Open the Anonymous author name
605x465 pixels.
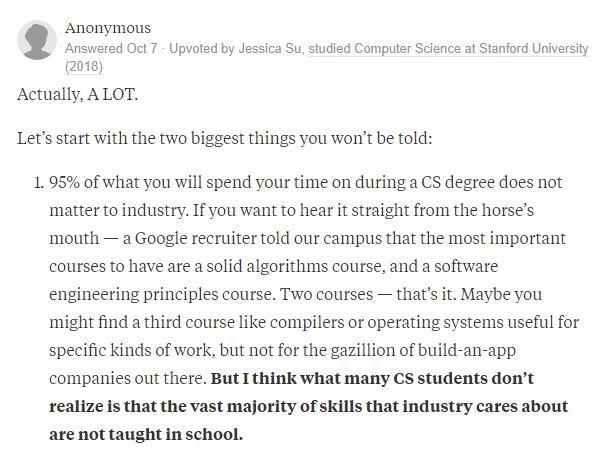(x=108, y=28)
